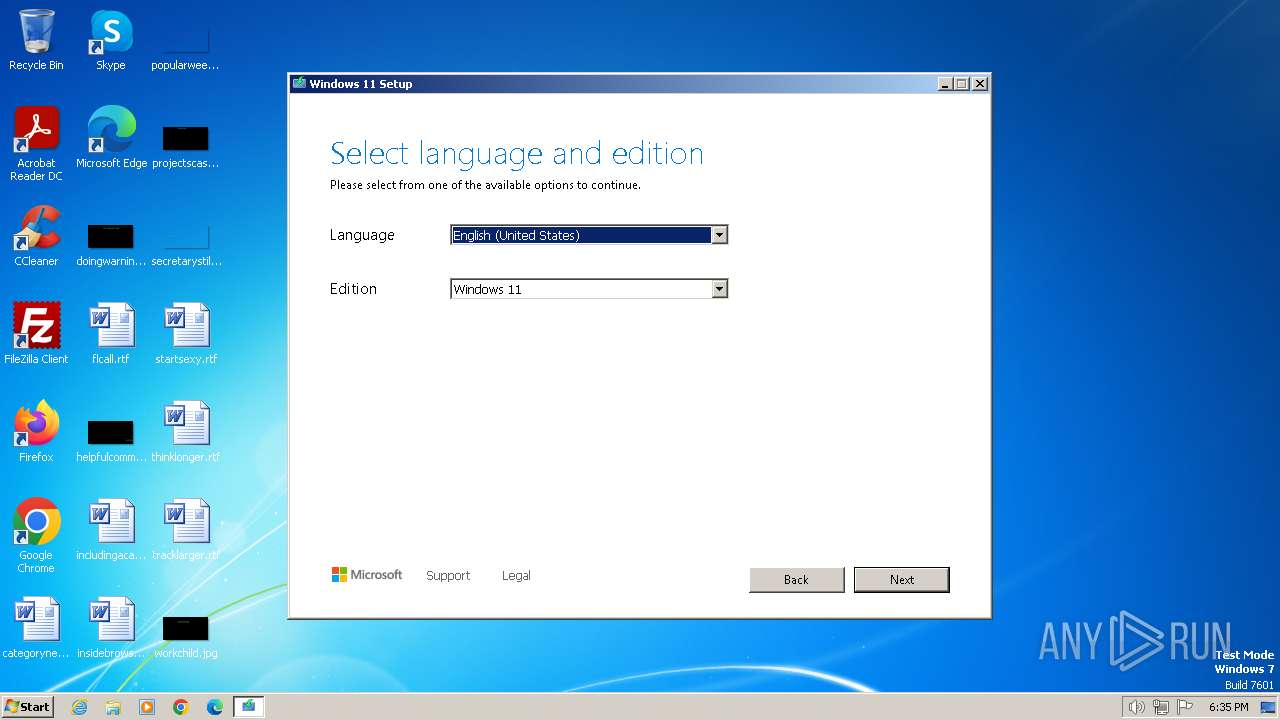This screenshot has width=1280, height=720.
Task: Click the Next button
Action: [x=901, y=579]
